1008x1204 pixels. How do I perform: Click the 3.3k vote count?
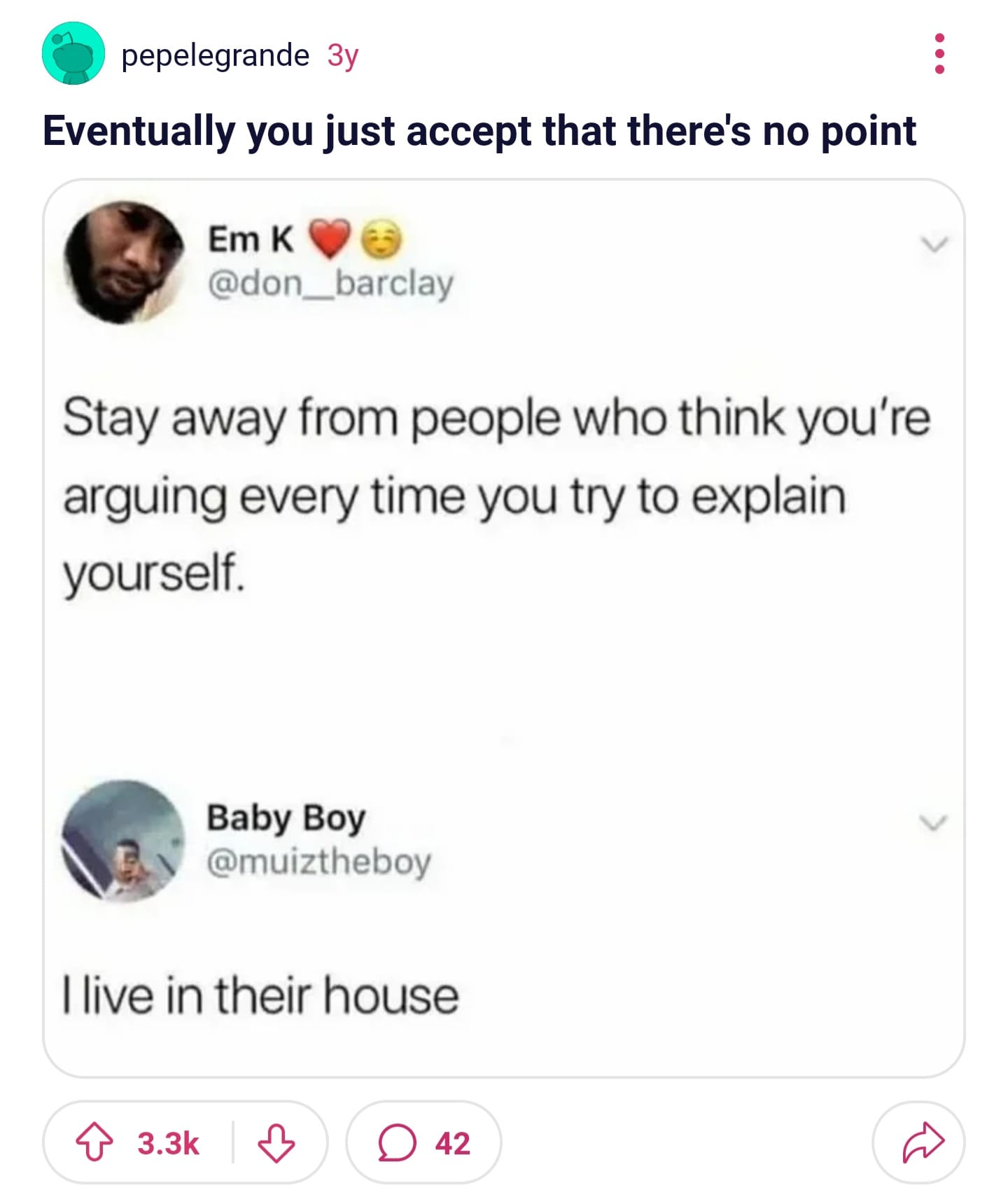168,1144
